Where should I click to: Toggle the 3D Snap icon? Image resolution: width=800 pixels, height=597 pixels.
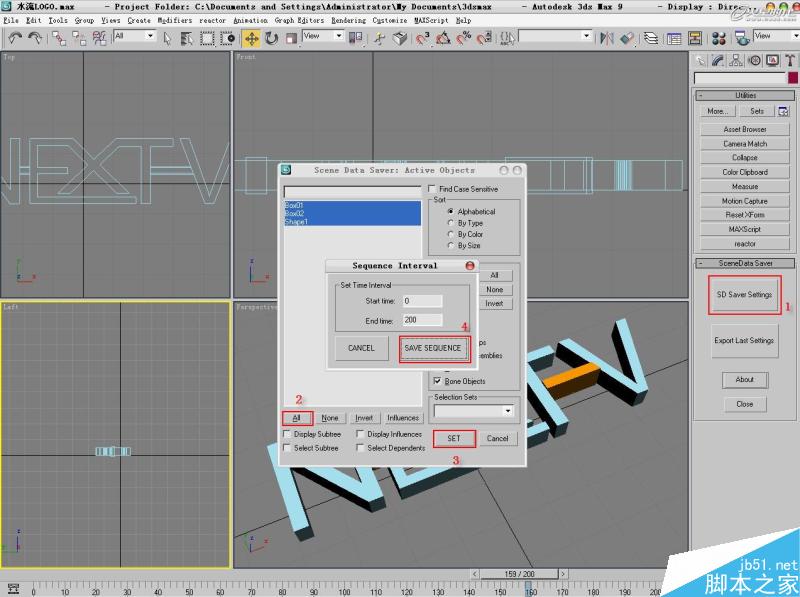[422, 37]
